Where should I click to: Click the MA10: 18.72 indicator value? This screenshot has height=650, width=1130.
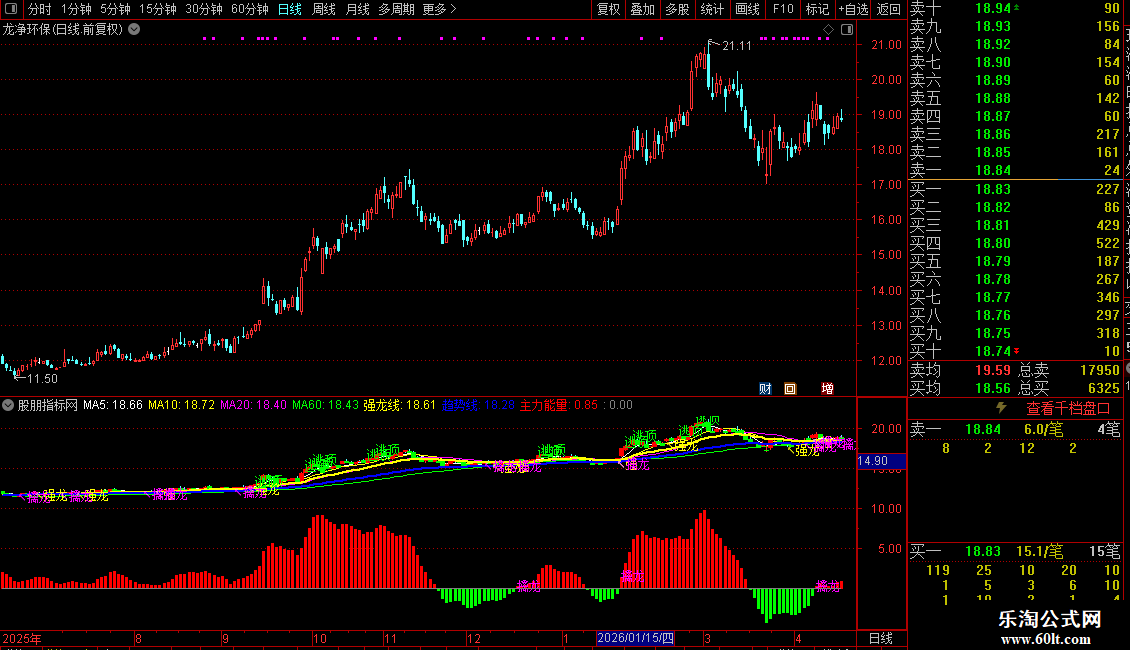182,405
